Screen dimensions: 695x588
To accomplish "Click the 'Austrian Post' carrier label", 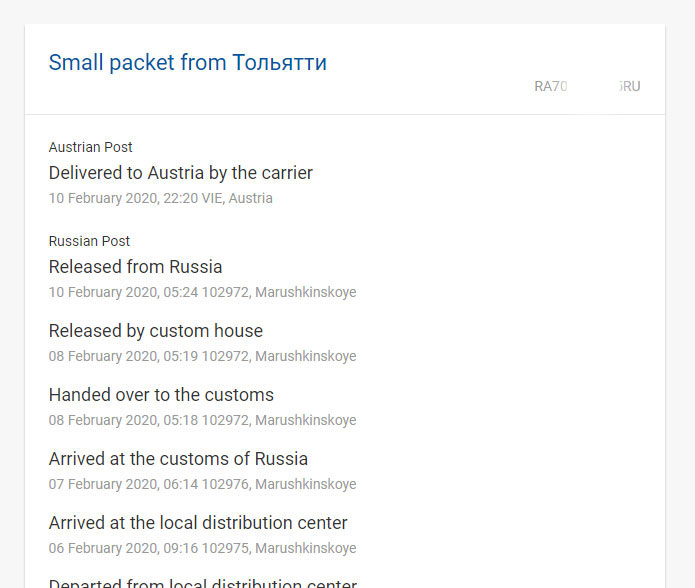I will click(90, 147).
